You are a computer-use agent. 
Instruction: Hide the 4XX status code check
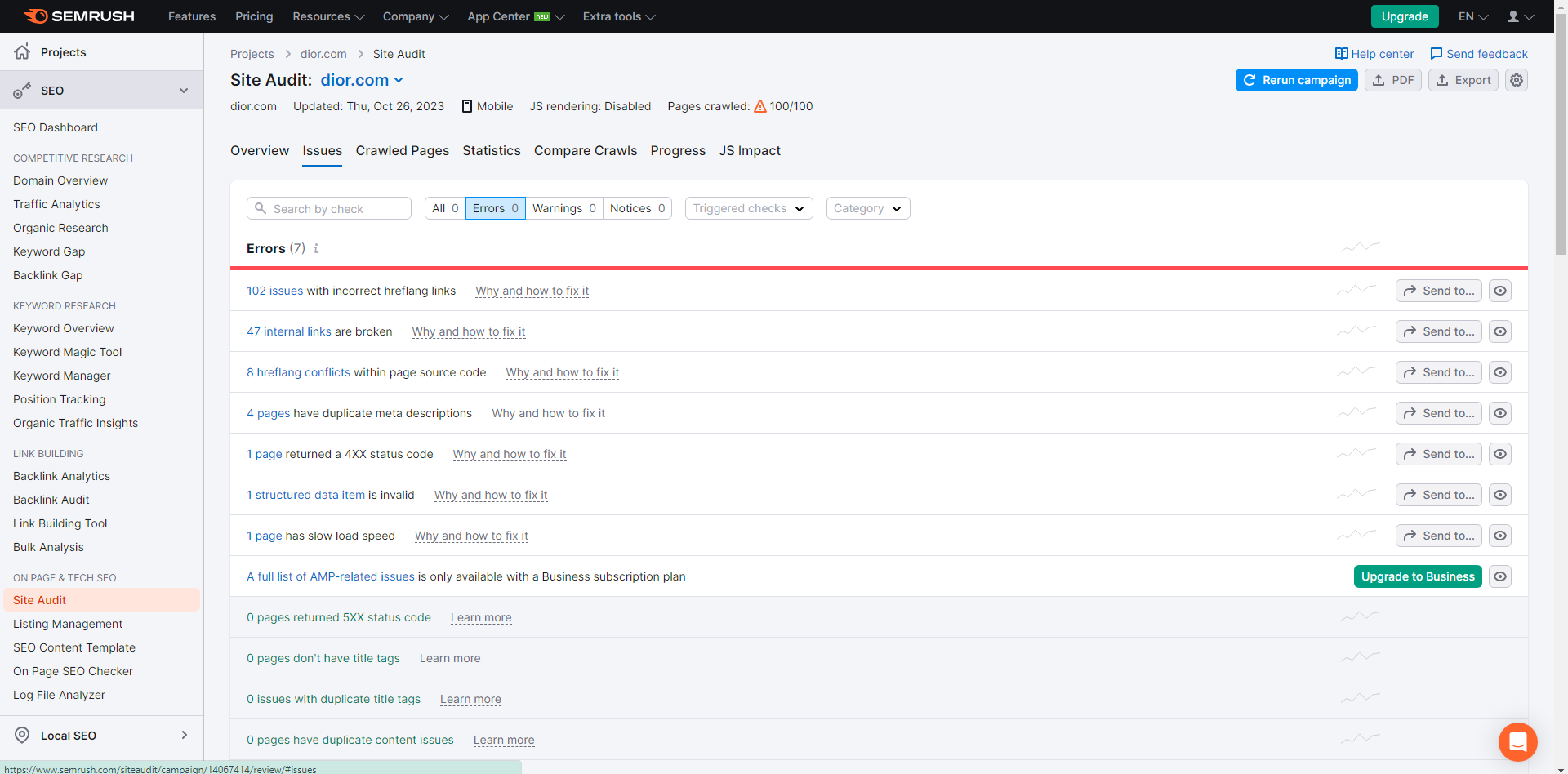(1500, 454)
